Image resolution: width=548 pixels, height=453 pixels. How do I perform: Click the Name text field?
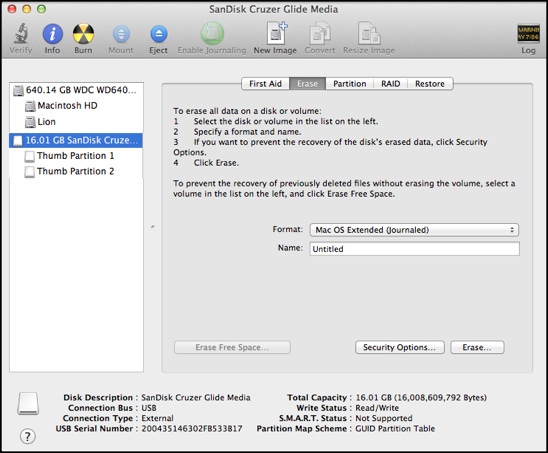coord(414,249)
